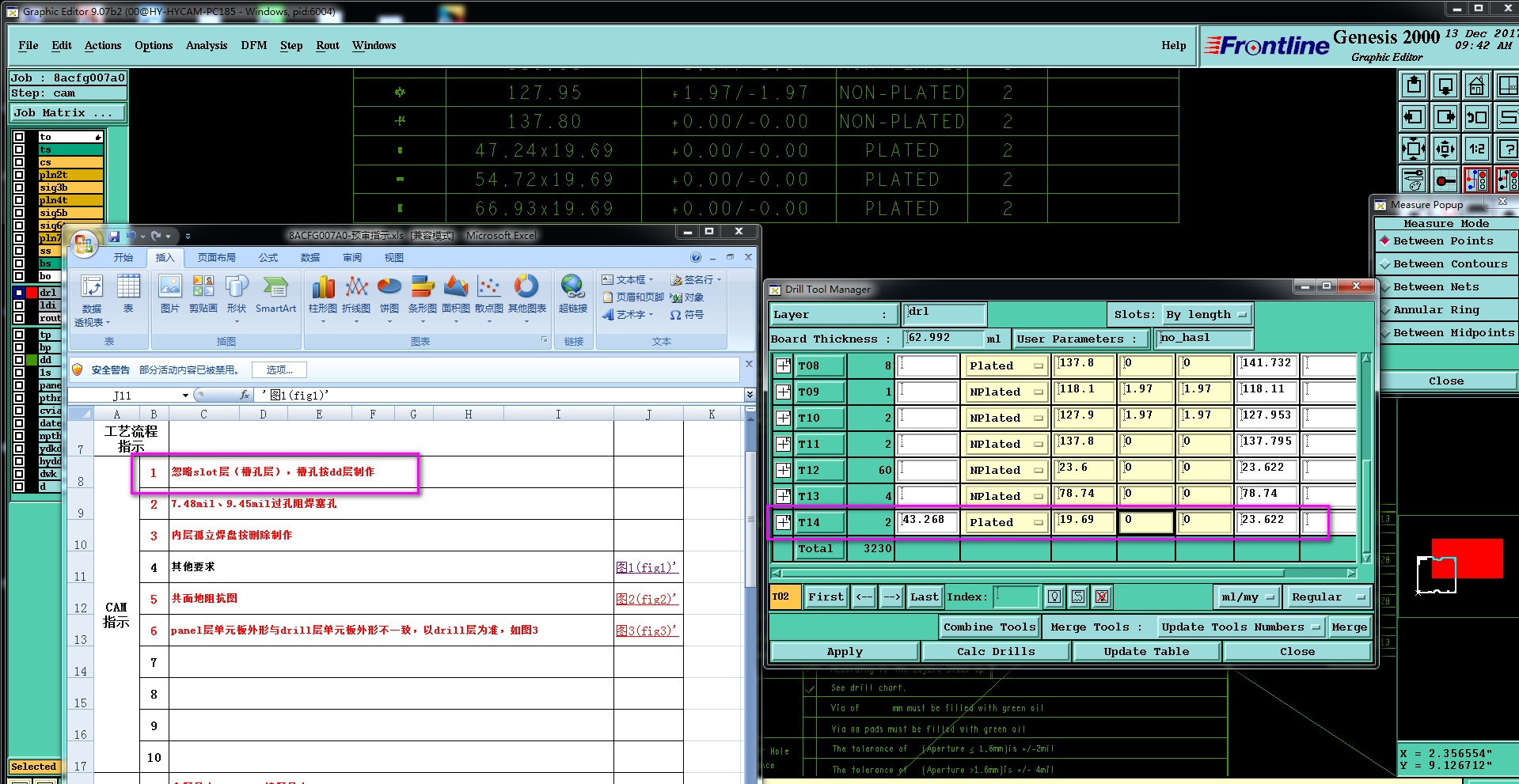The height and width of the screenshot is (784, 1519).
Task: Open T09 NPlated type dropdown
Action: pos(1007,392)
